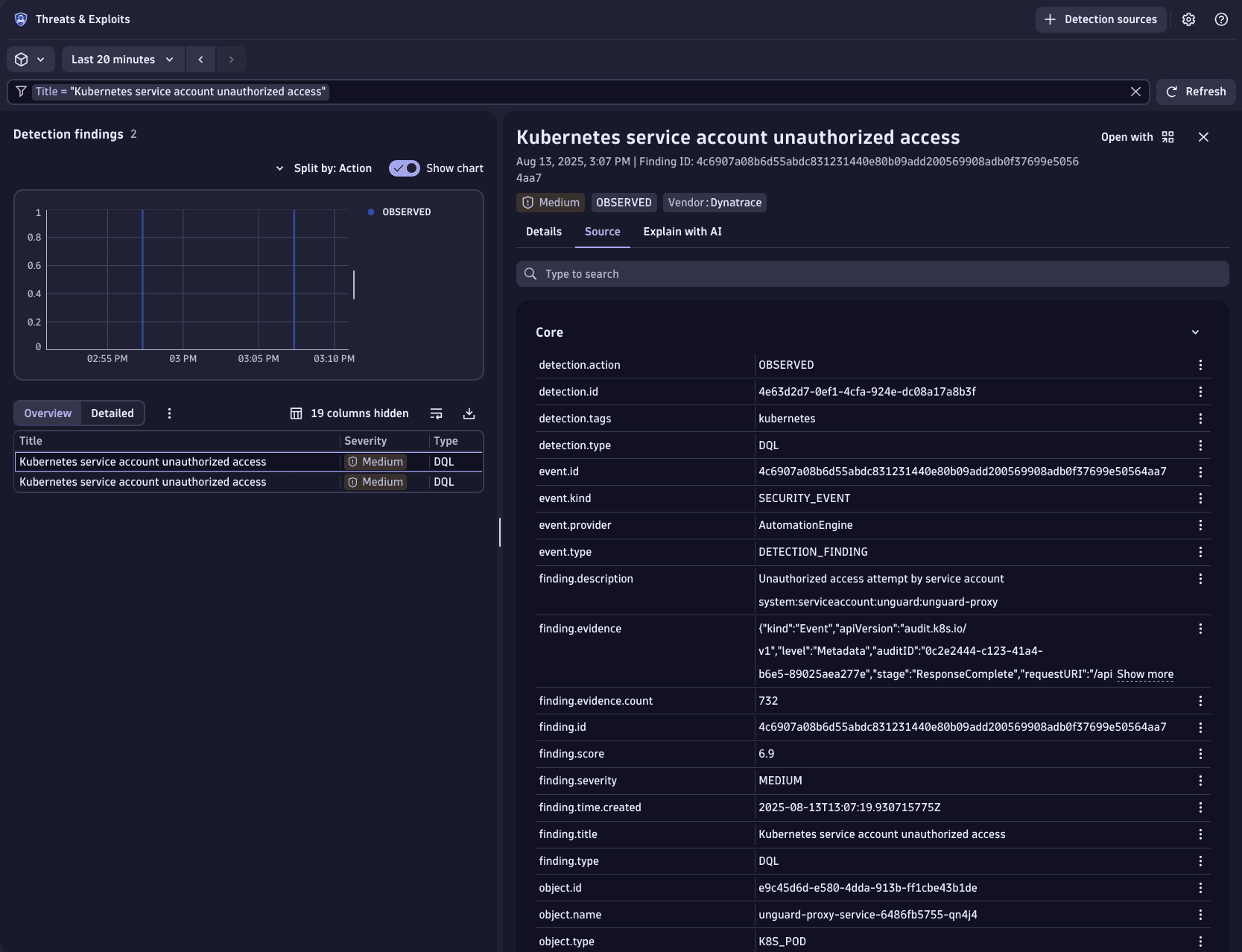Open actions menu for event.id row
1242x952 pixels.
pyautogui.click(x=1200, y=472)
